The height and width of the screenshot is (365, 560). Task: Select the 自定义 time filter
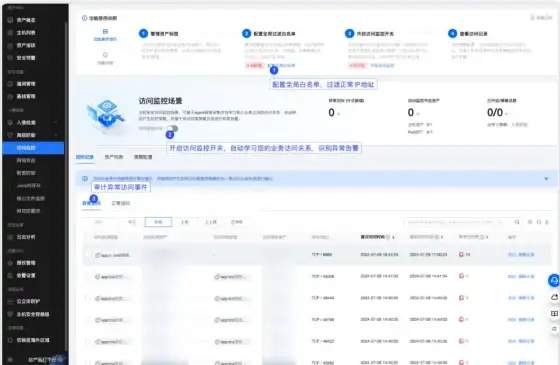[237, 222]
